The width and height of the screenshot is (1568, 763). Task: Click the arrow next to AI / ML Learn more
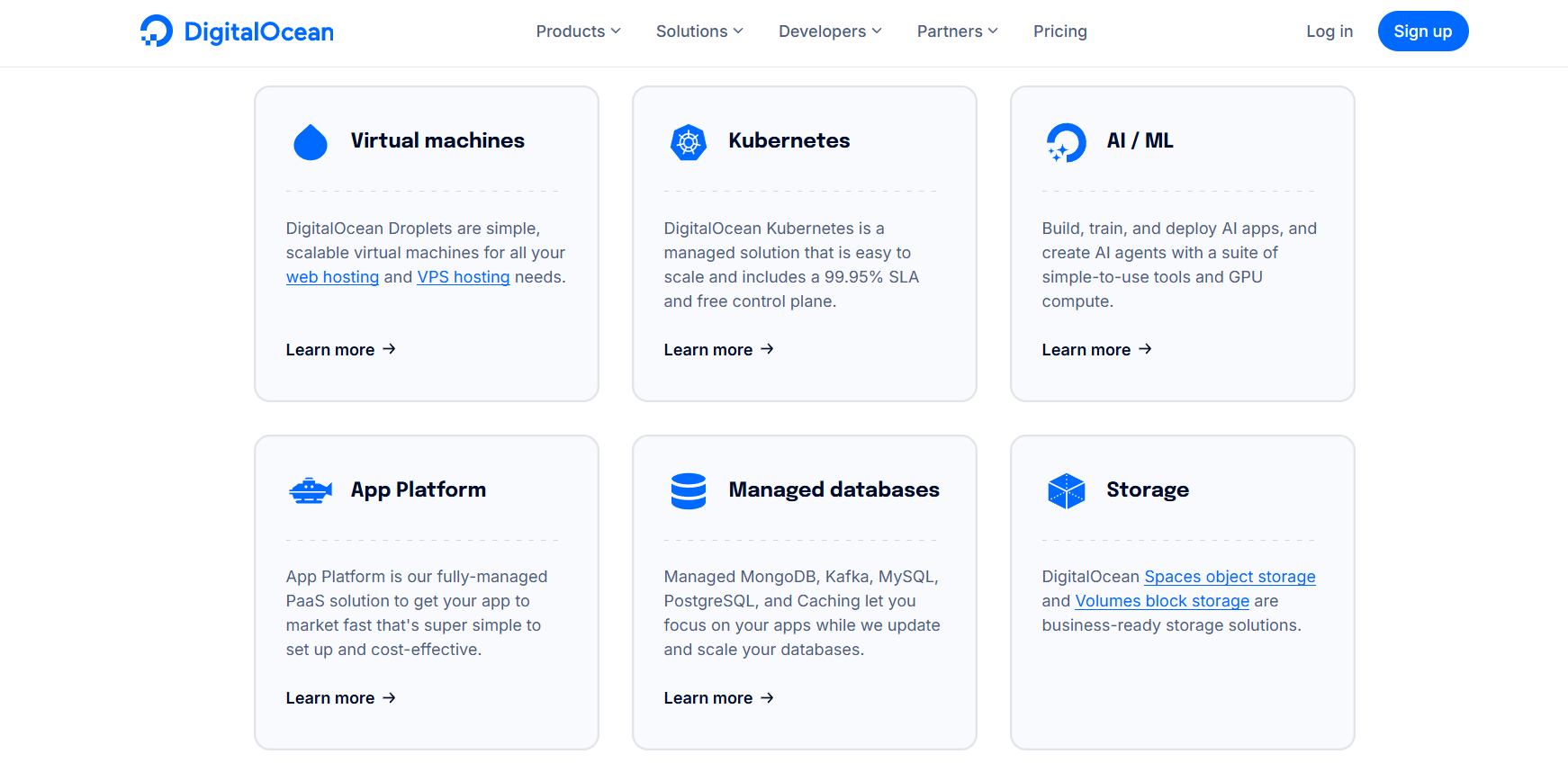(1145, 349)
